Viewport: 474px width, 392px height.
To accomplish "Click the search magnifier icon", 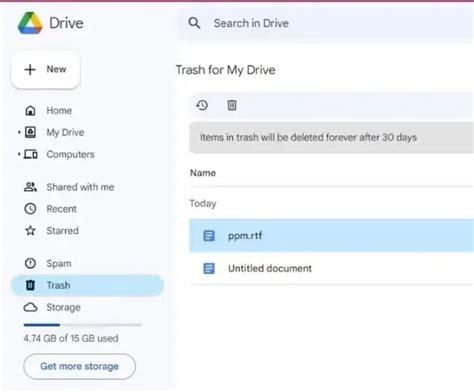I will click(194, 23).
